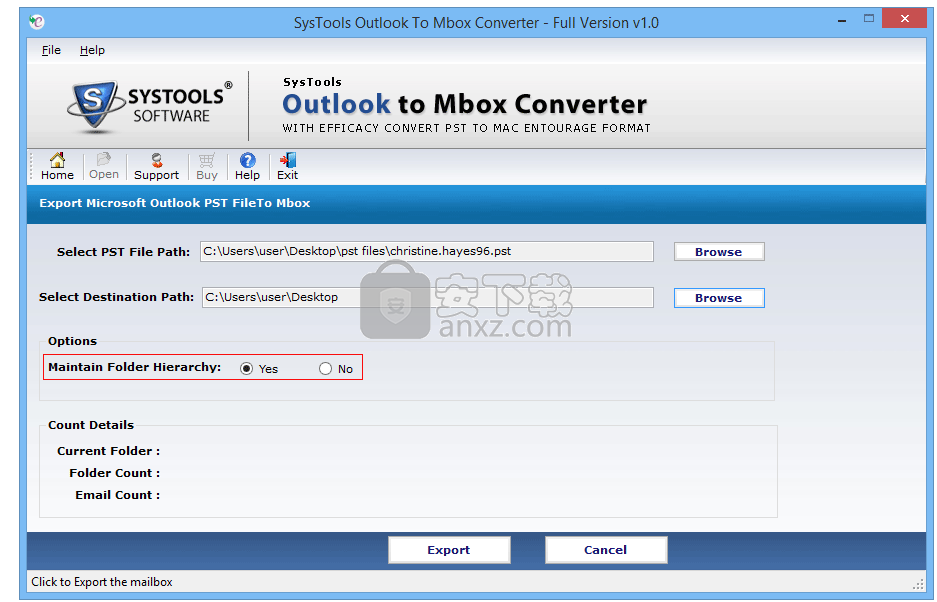This screenshot has height=602, width=937.
Task: Select No for Maintain Folder Hierarchy
Action: point(325,369)
